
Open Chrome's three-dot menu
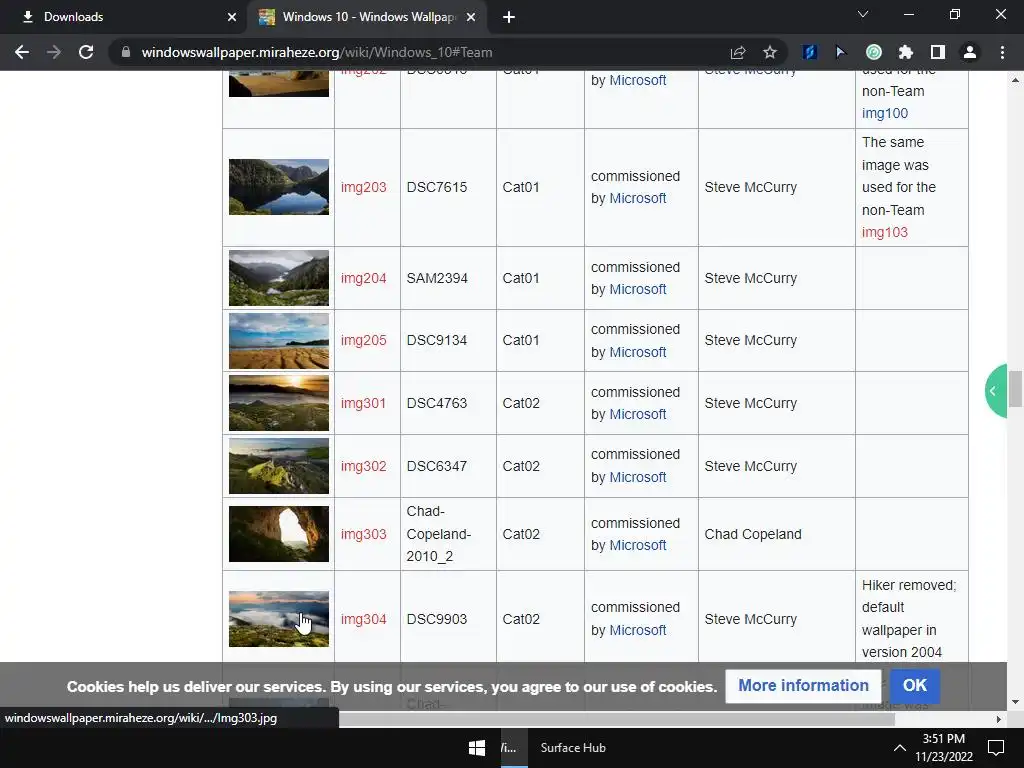(1002, 52)
